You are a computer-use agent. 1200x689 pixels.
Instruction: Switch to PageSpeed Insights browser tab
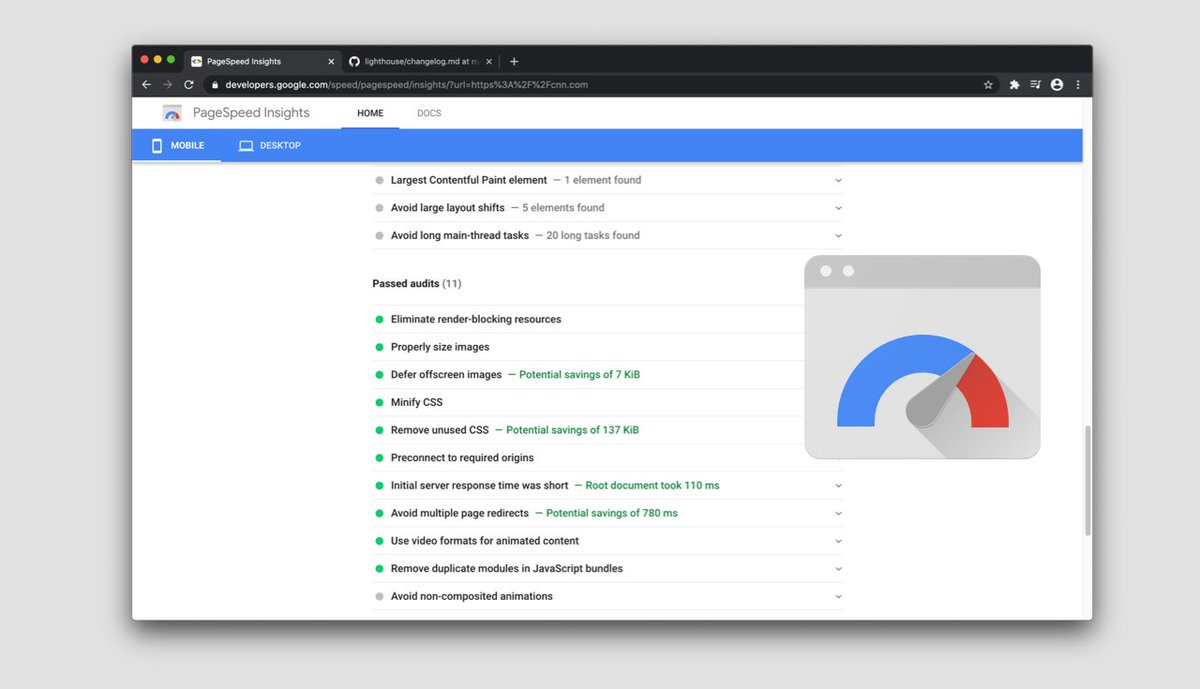(260, 61)
